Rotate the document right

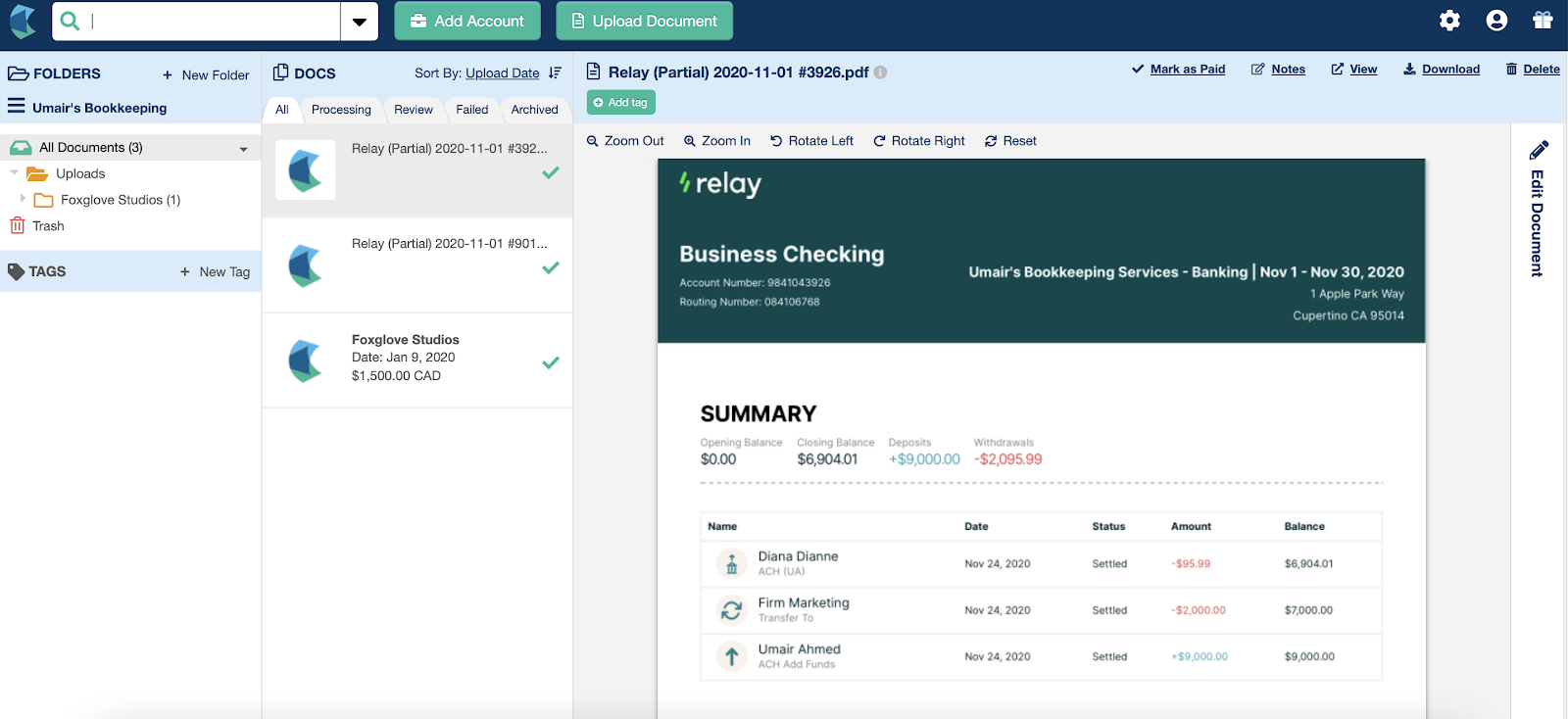tap(919, 141)
